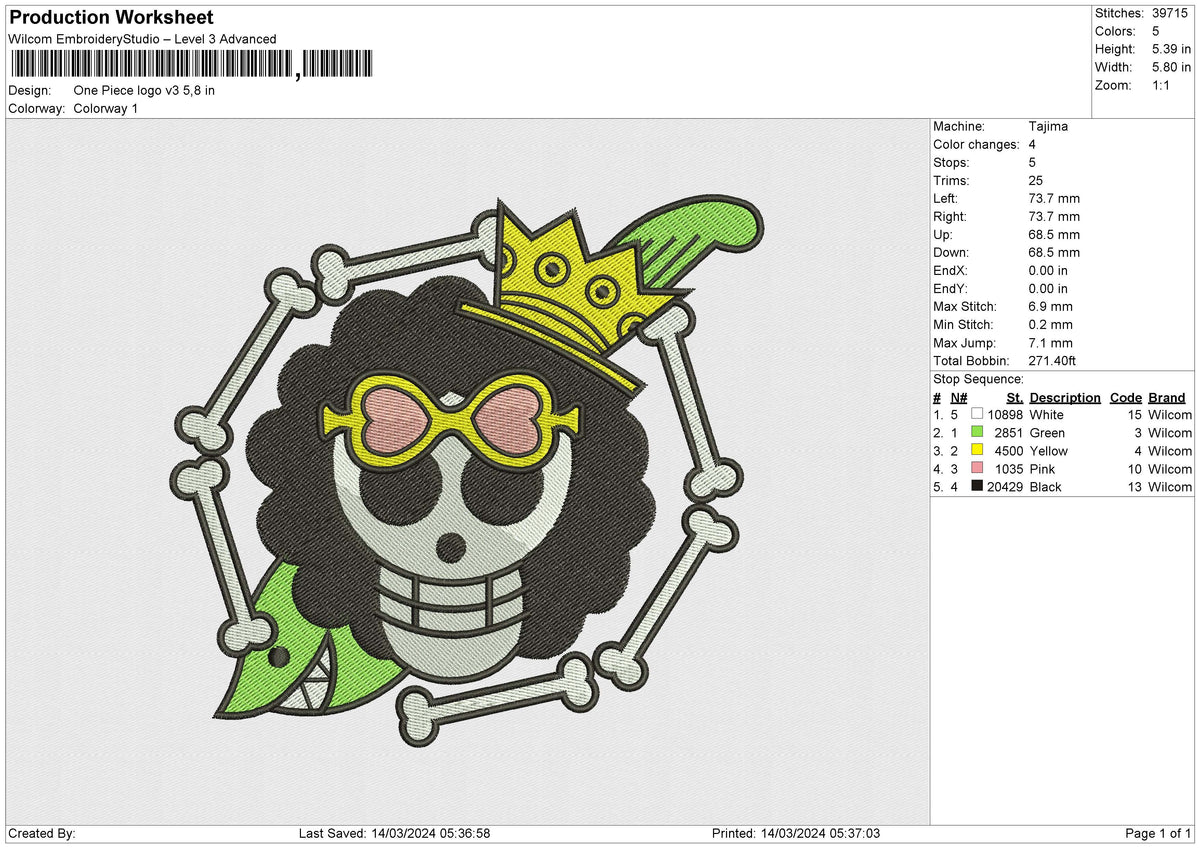
Task: Click the 'N#' column header
Action: (958, 397)
